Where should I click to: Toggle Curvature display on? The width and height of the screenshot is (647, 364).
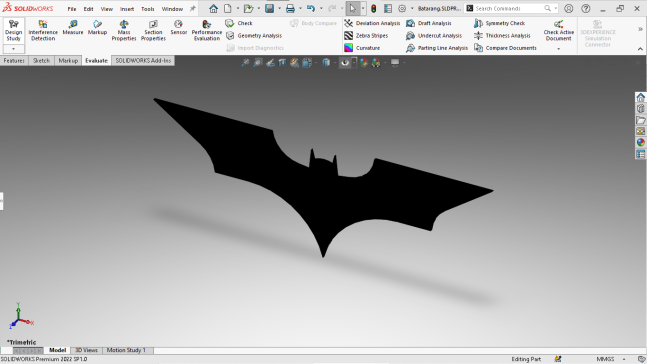click(x=362, y=48)
